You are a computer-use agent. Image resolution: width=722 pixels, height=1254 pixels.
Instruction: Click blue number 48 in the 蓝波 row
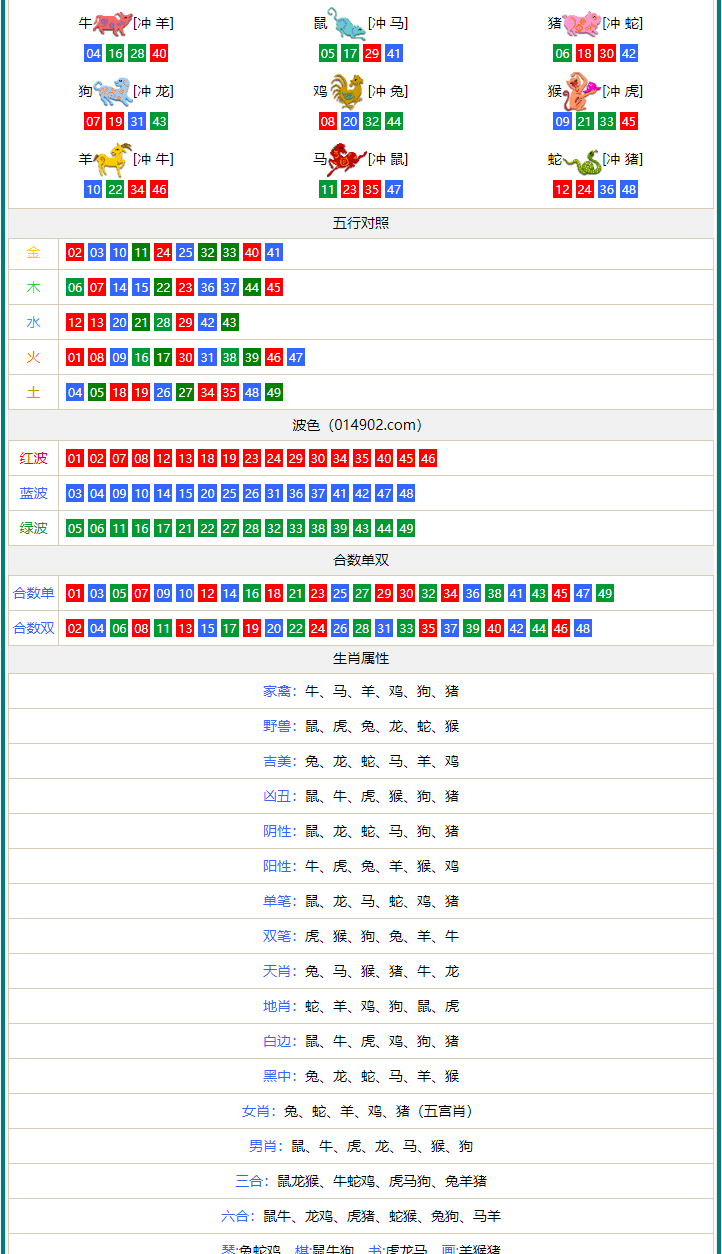[x=405, y=493]
